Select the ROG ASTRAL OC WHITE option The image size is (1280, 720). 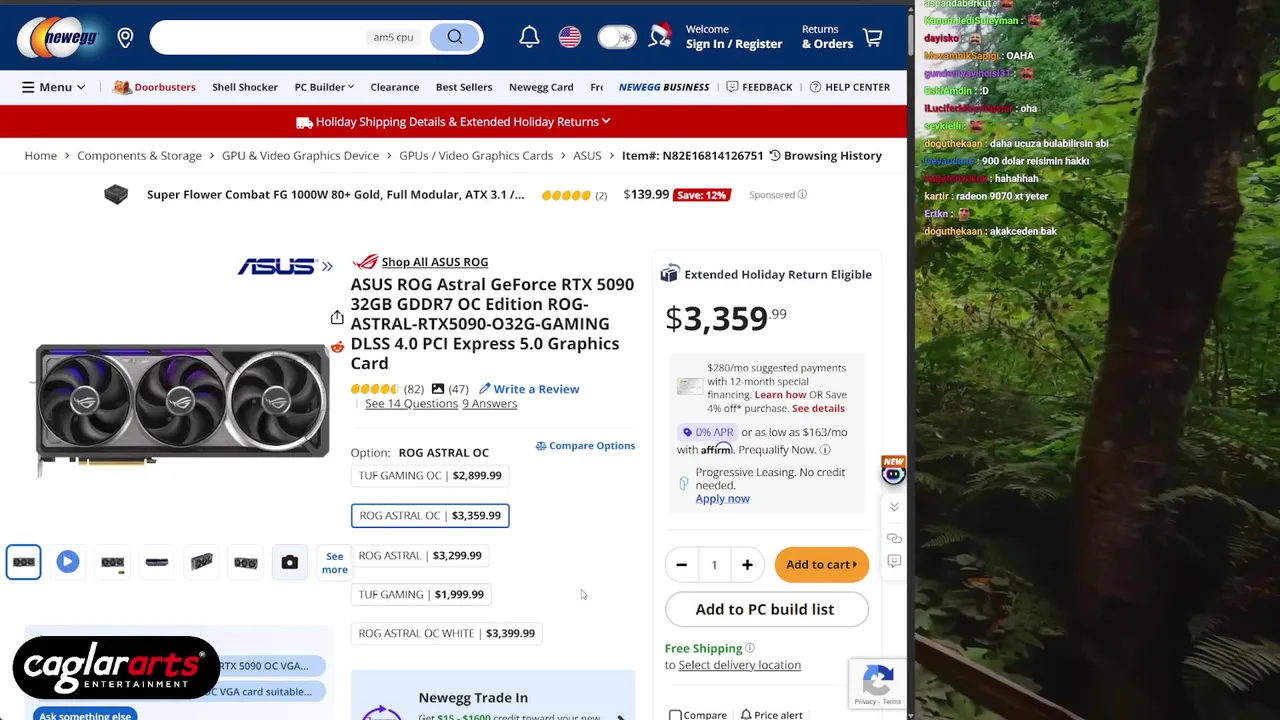point(447,633)
